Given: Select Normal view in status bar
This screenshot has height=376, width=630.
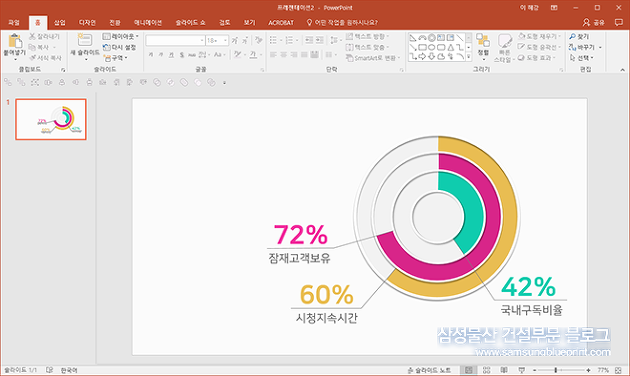Looking at the screenshot, I should (469, 370).
